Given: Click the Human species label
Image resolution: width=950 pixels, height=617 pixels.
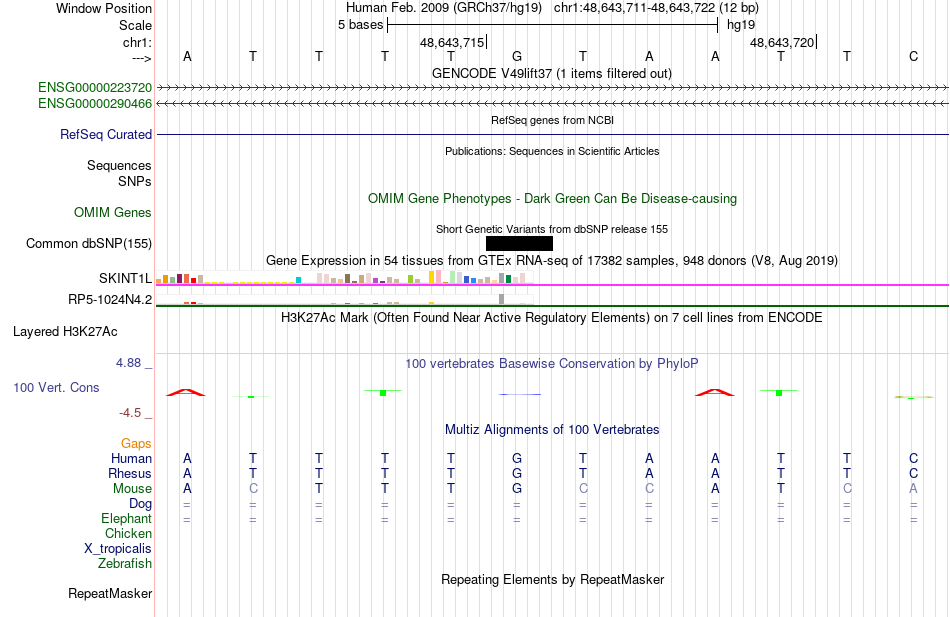Looking at the screenshot, I should [131, 458].
